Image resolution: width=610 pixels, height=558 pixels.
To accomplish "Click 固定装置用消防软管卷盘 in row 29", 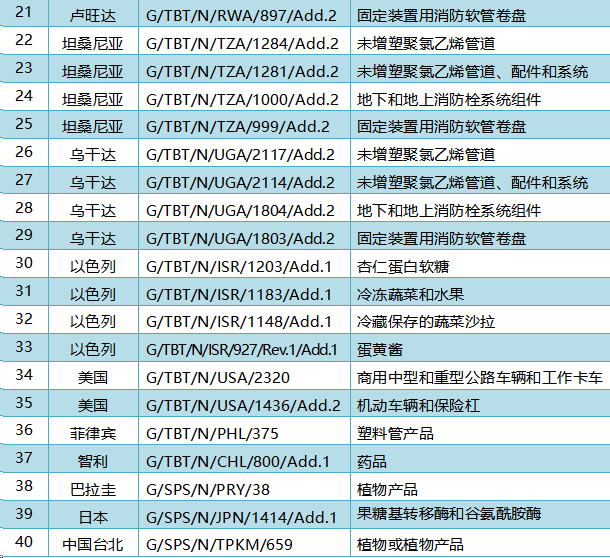I will 442,239.
